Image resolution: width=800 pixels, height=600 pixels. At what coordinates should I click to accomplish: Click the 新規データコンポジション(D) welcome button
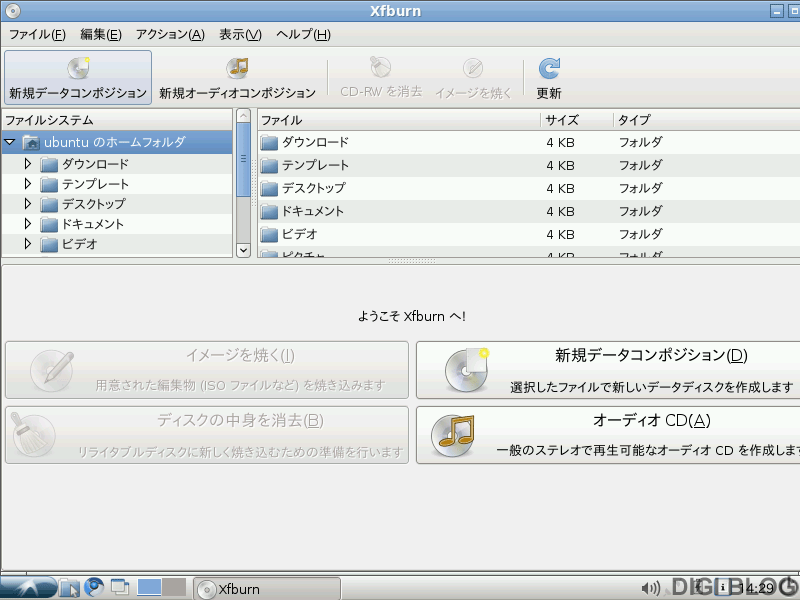(608, 370)
